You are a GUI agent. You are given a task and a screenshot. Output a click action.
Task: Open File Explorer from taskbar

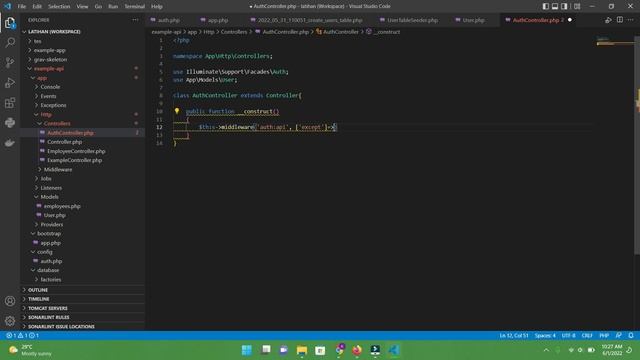pyautogui.click(x=302, y=350)
